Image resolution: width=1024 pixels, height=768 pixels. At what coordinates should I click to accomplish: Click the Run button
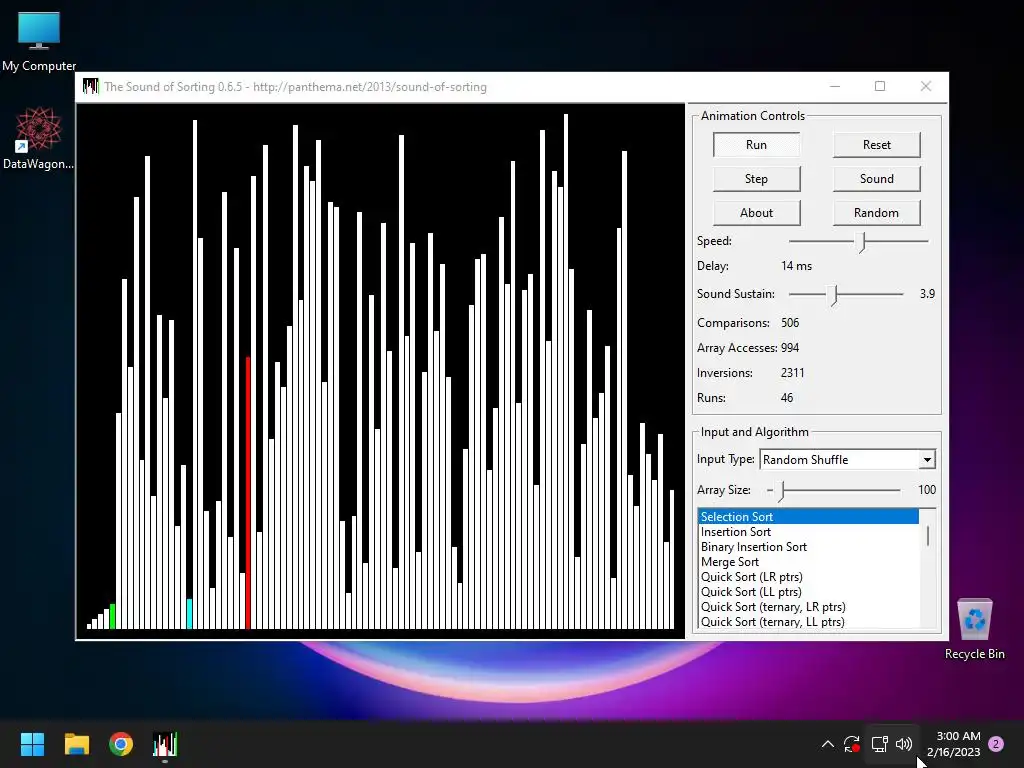(x=756, y=145)
